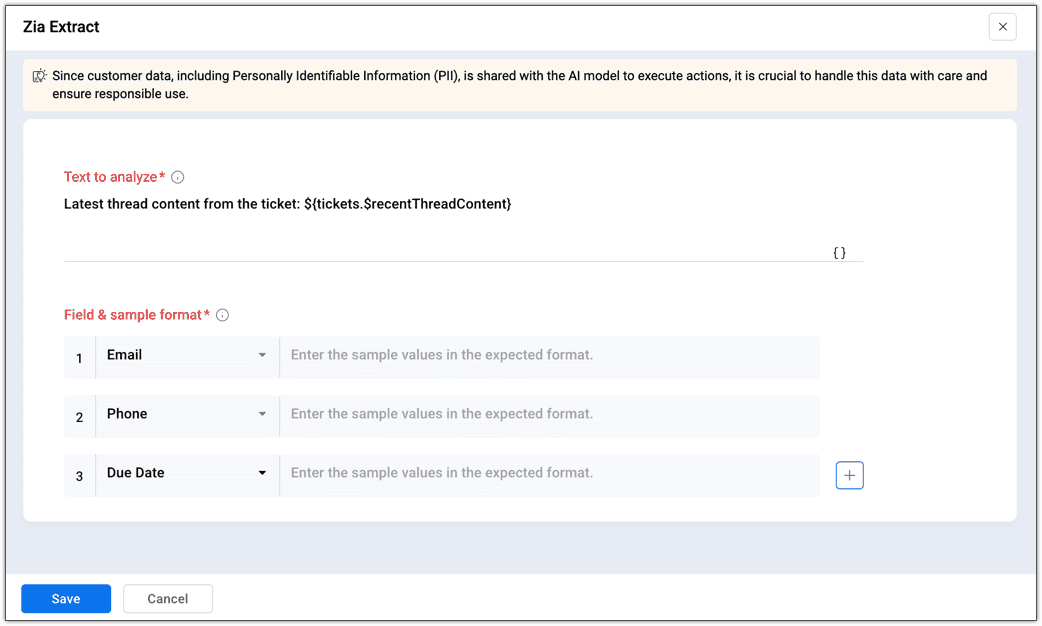Click into the Text to analyze content
The height and width of the screenshot is (626, 1042).
(288, 204)
